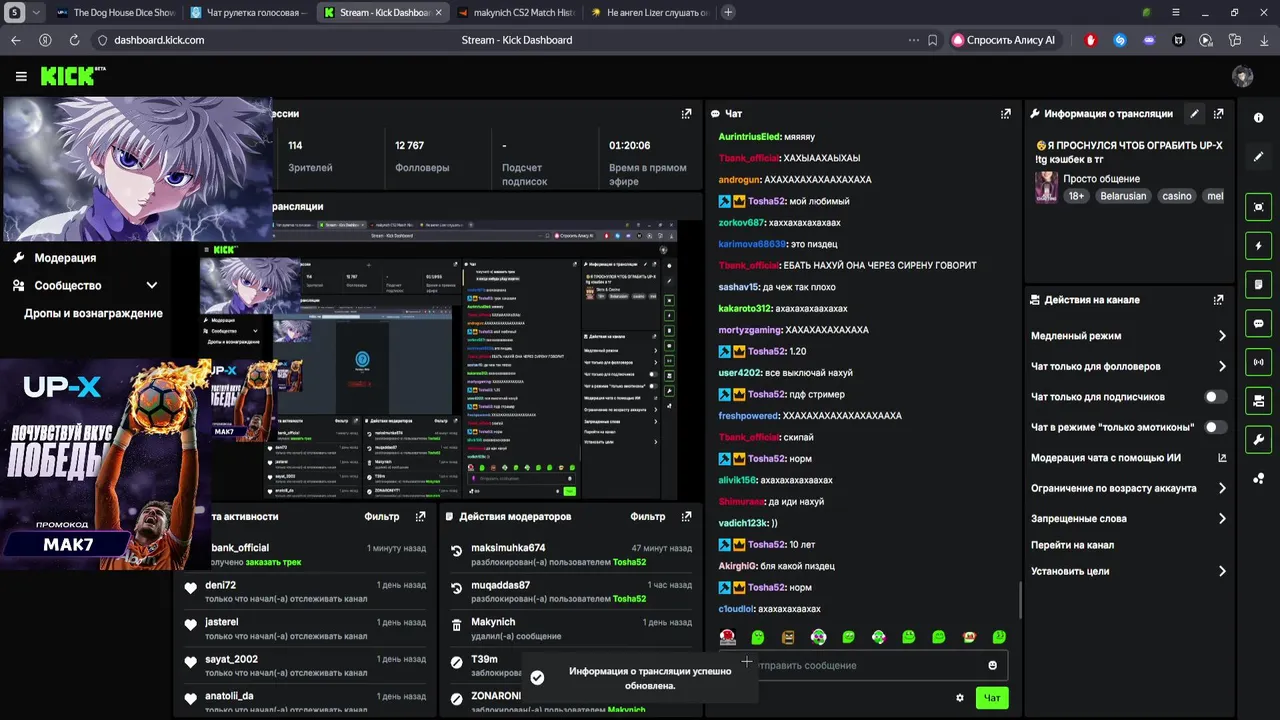Viewport: 1280px width, 720px height.
Task: Click the chat bubble icon in right sidebar
Action: (x=1258, y=323)
